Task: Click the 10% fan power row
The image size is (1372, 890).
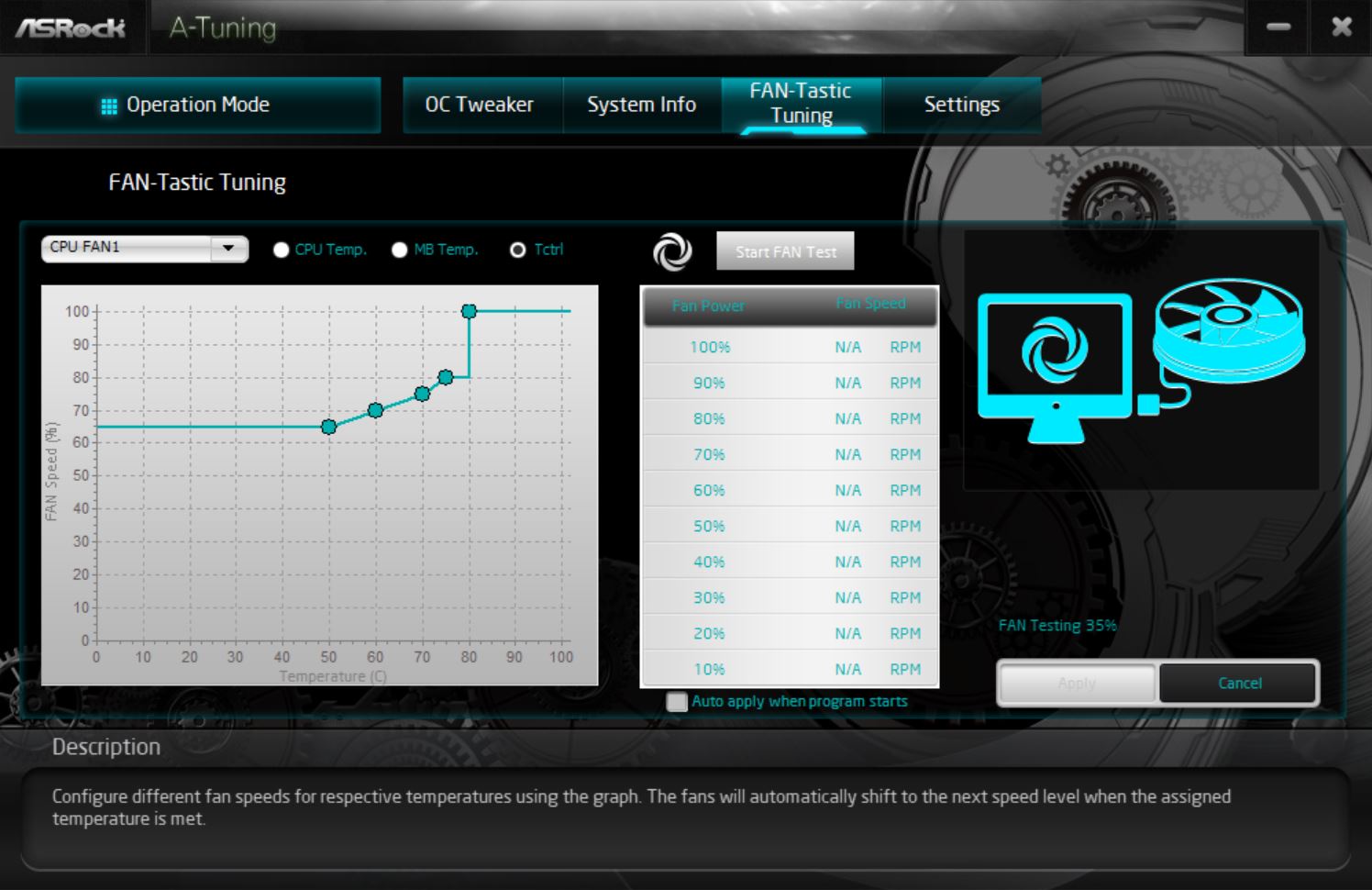Action: pyautogui.click(x=790, y=669)
